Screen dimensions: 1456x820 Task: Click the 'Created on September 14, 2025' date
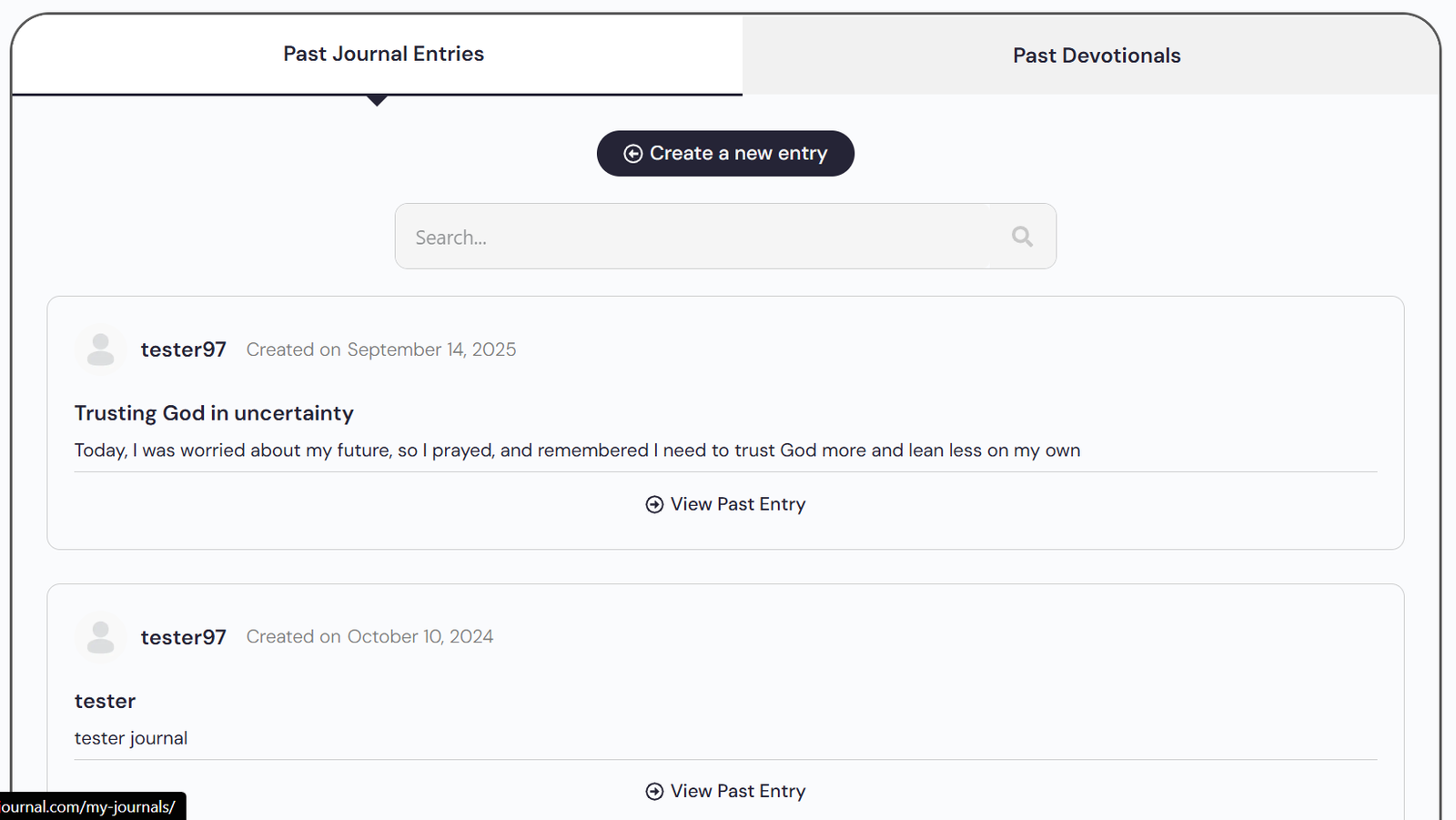pos(380,349)
